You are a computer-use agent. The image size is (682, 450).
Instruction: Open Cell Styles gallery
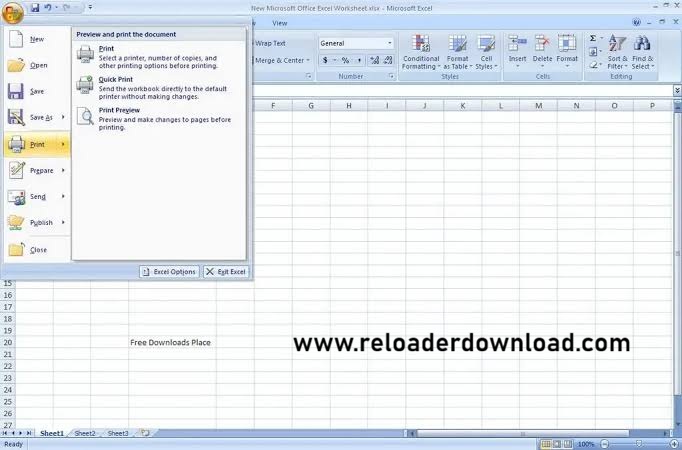[486, 52]
